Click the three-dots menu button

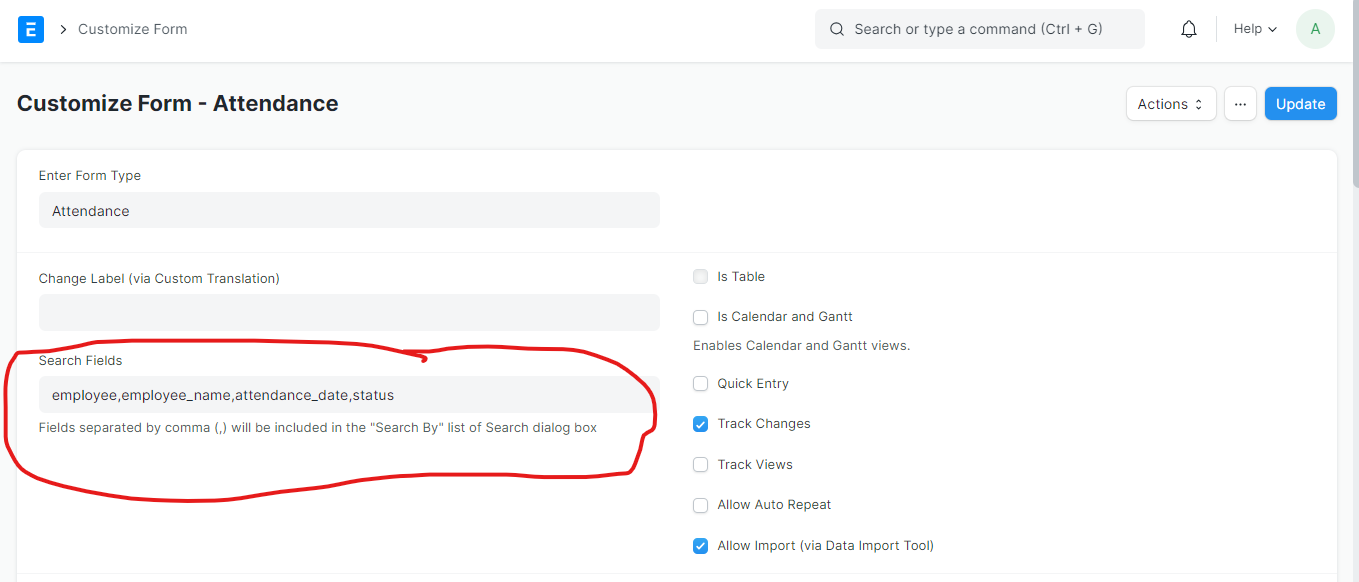1240,104
